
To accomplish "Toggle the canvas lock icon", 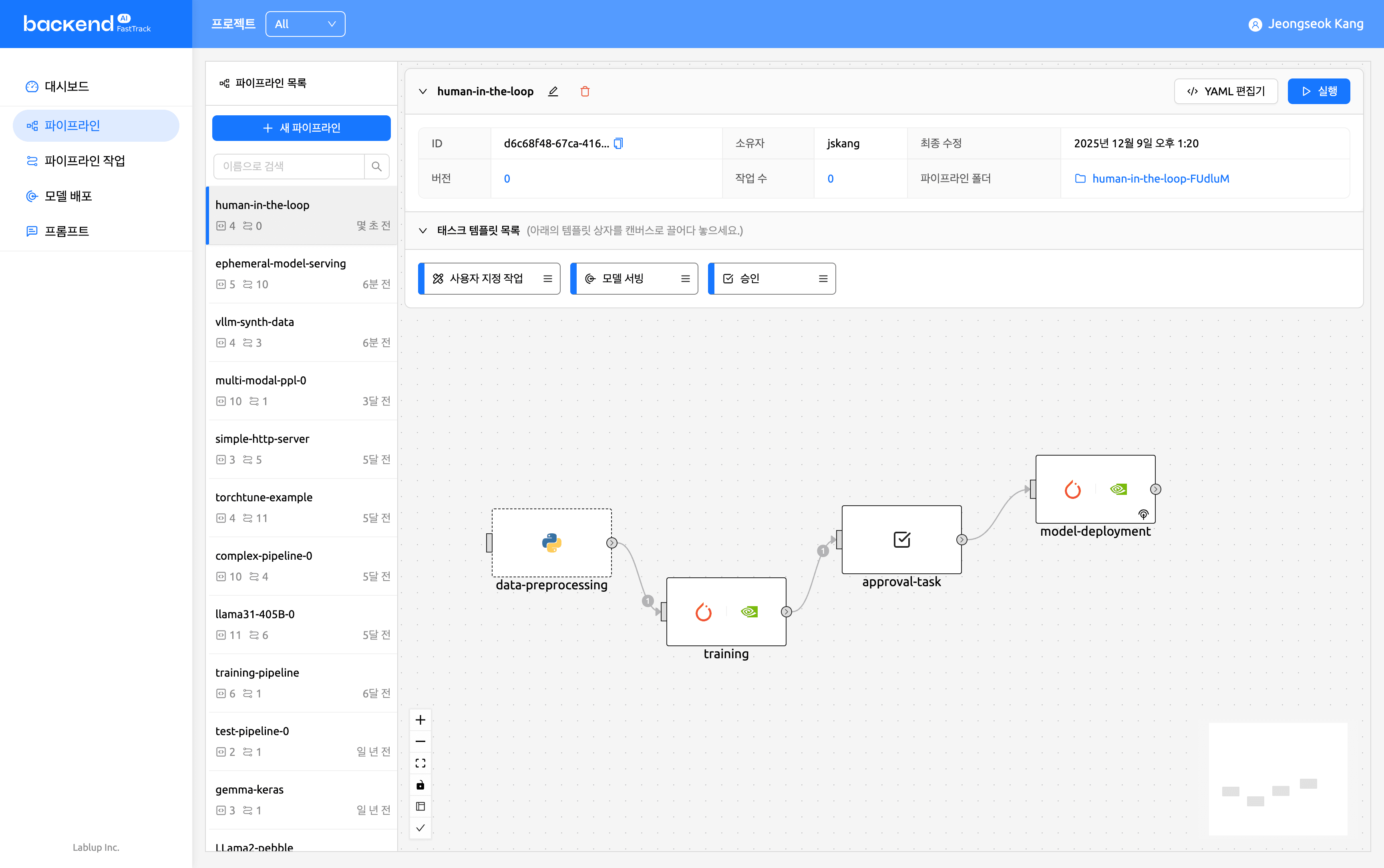I will pyautogui.click(x=420, y=785).
